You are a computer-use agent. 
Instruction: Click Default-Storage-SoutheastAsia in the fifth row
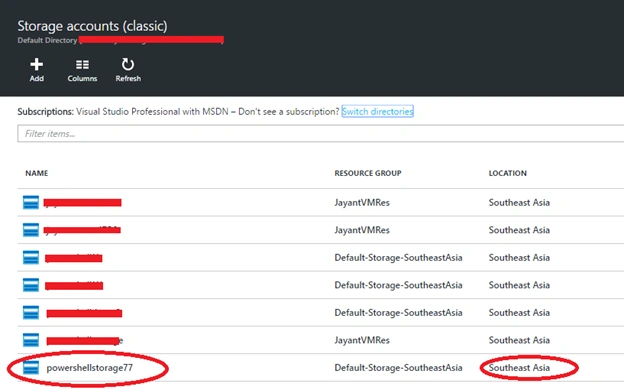pyautogui.click(x=398, y=312)
